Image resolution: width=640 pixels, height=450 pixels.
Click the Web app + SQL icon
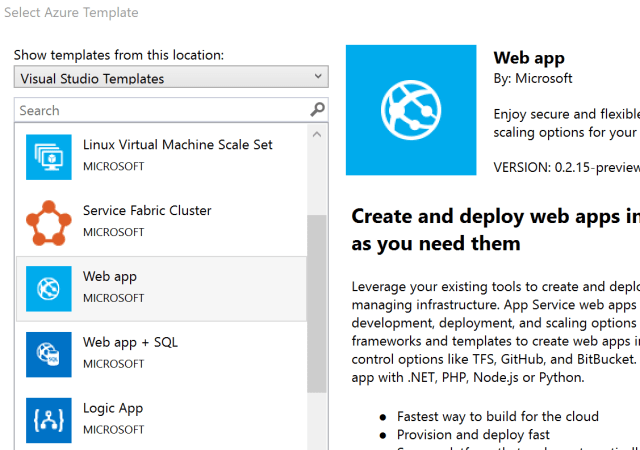[49, 354]
